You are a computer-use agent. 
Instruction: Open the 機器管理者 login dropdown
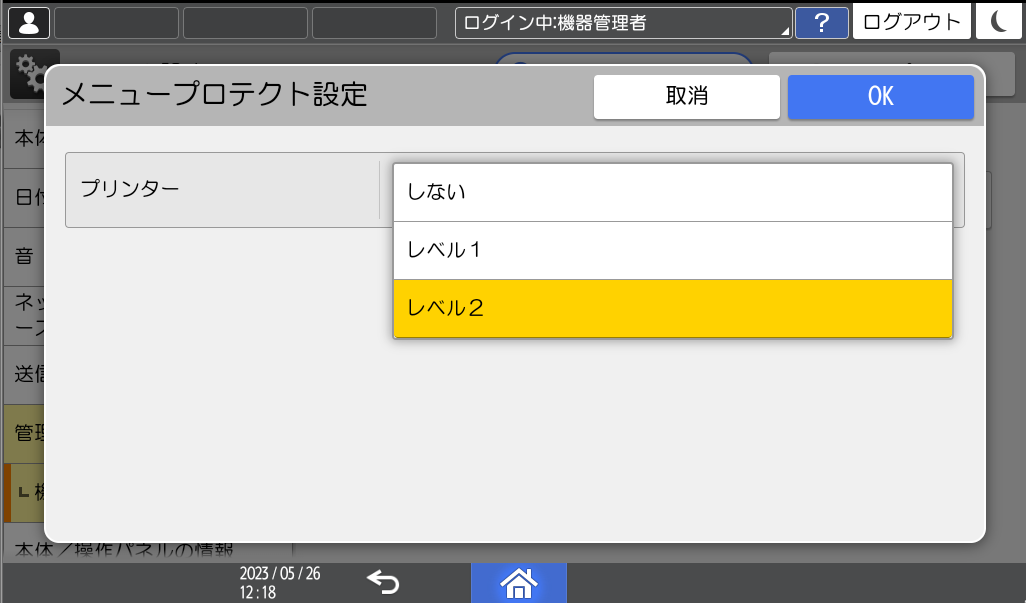point(622,21)
